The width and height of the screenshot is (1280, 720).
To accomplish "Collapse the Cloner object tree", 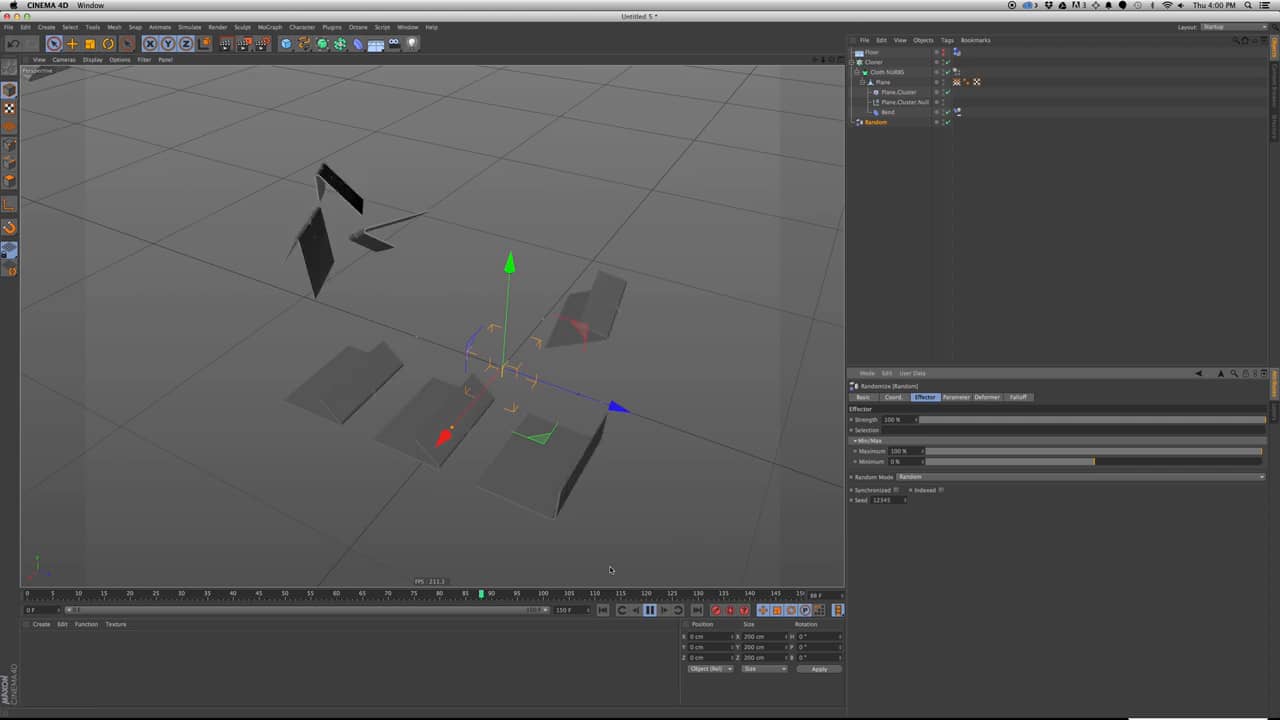I will [x=852, y=62].
